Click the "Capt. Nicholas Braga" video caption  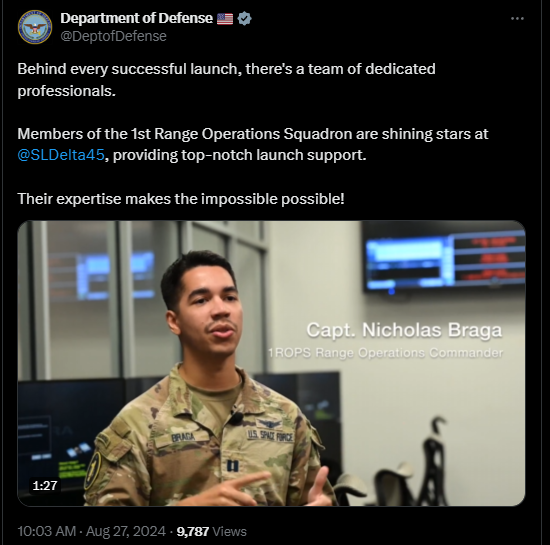tap(404, 330)
